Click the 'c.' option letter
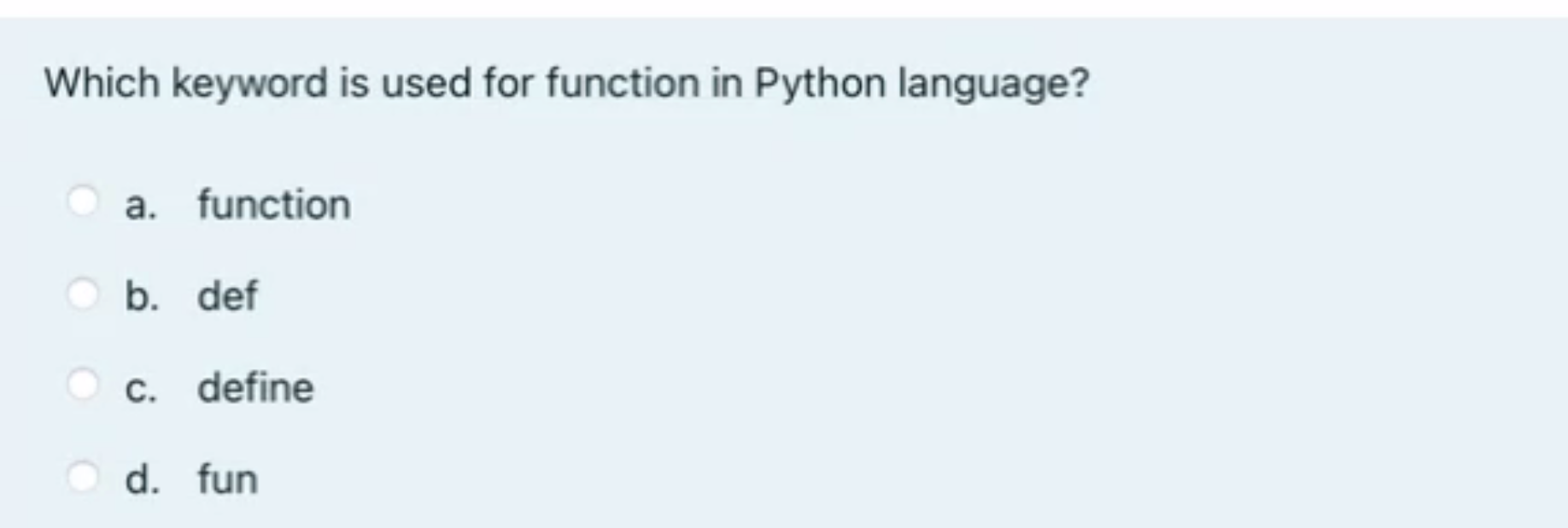The height and width of the screenshot is (528, 1568). [141, 390]
